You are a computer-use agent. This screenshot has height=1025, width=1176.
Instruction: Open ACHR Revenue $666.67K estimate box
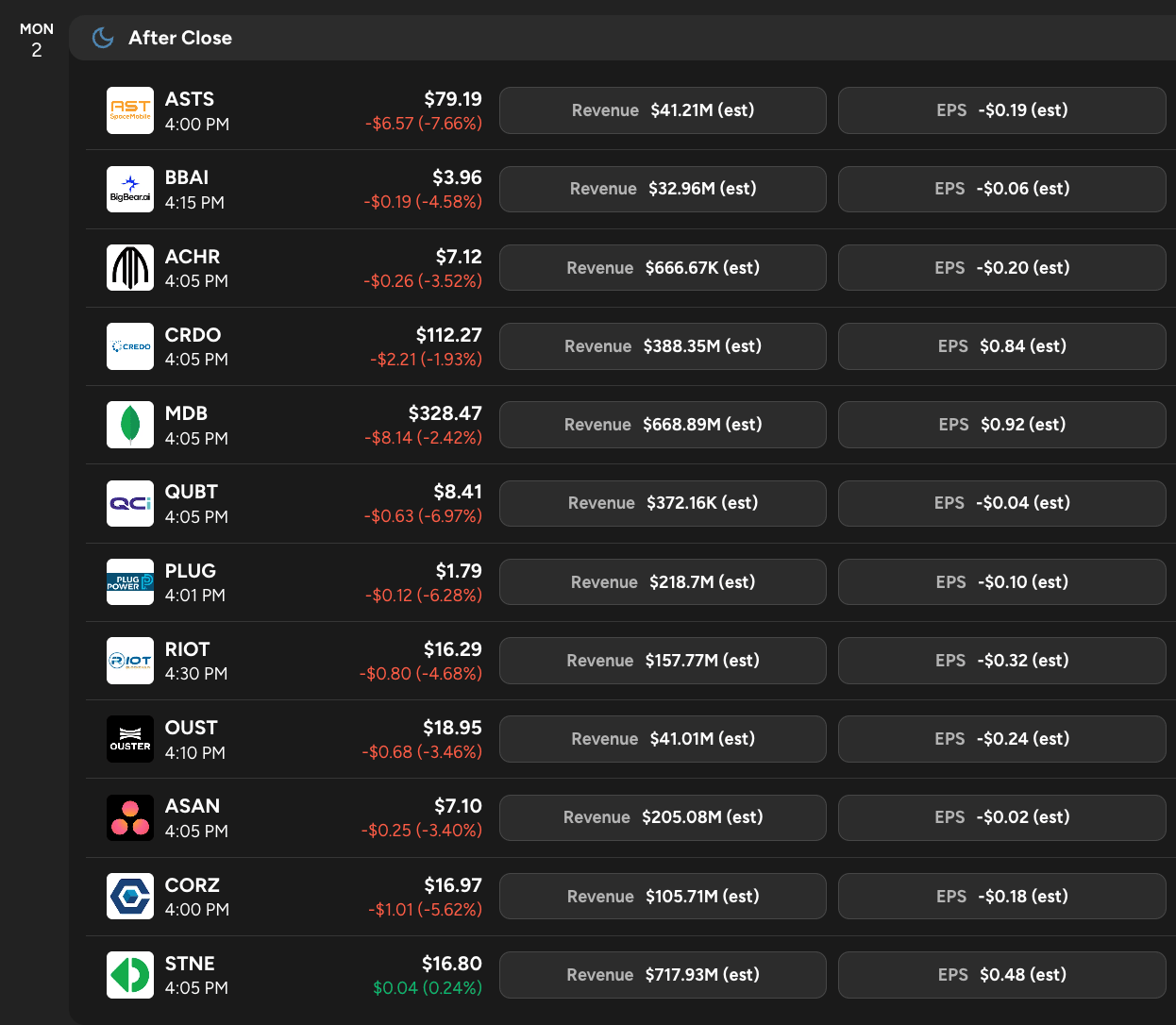[x=663, y=268]
